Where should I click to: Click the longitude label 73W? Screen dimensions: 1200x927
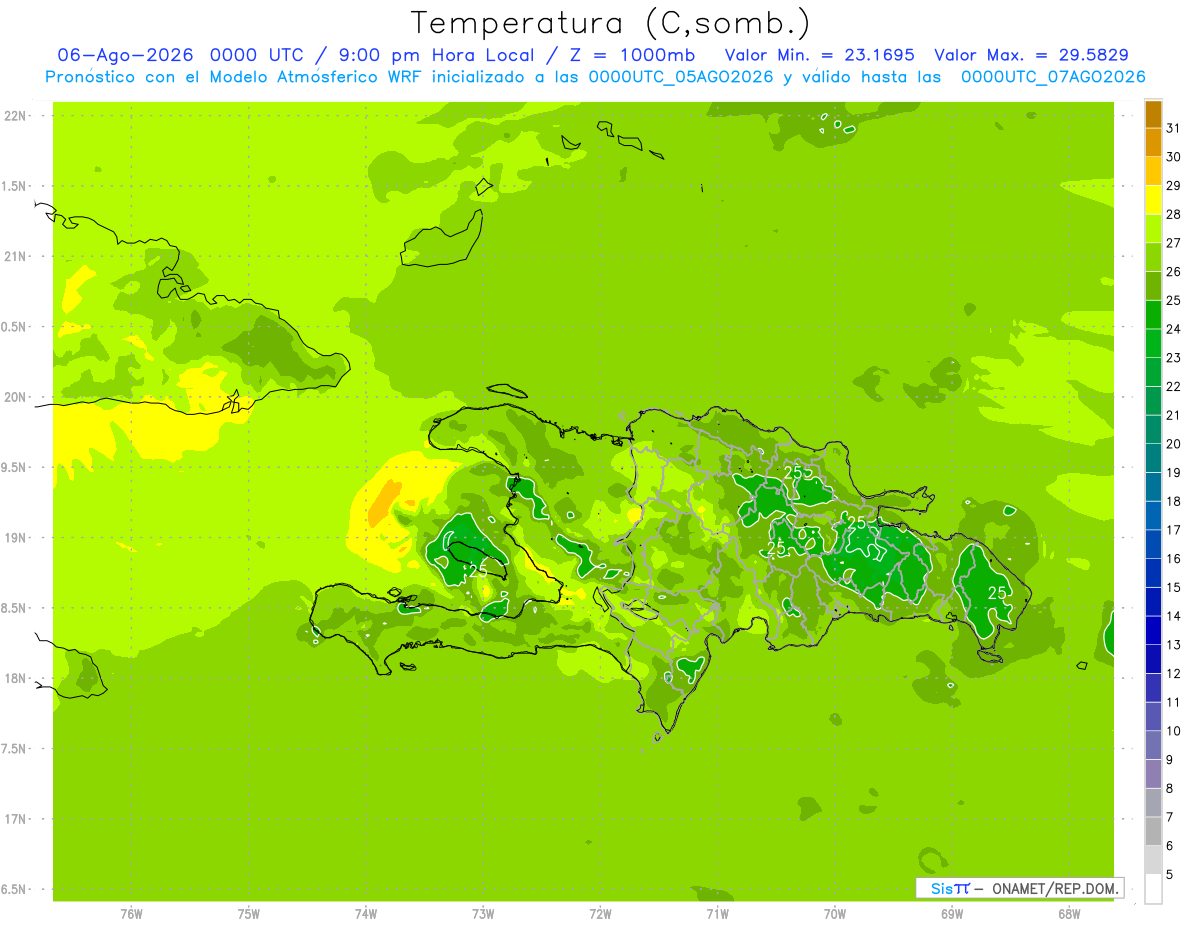coord(483,913)
